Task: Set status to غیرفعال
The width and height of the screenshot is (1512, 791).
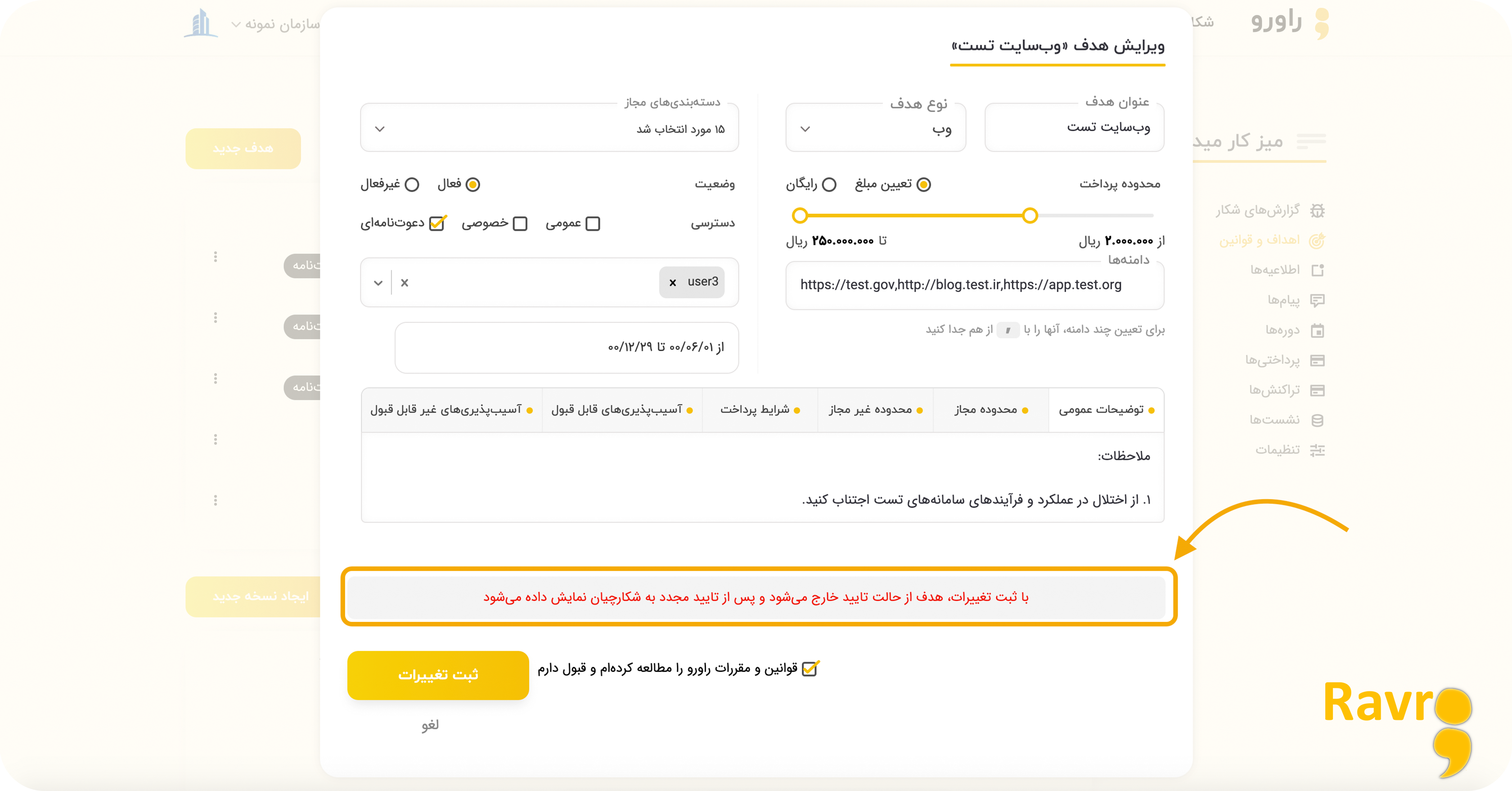Action: [x=412, y=185]
